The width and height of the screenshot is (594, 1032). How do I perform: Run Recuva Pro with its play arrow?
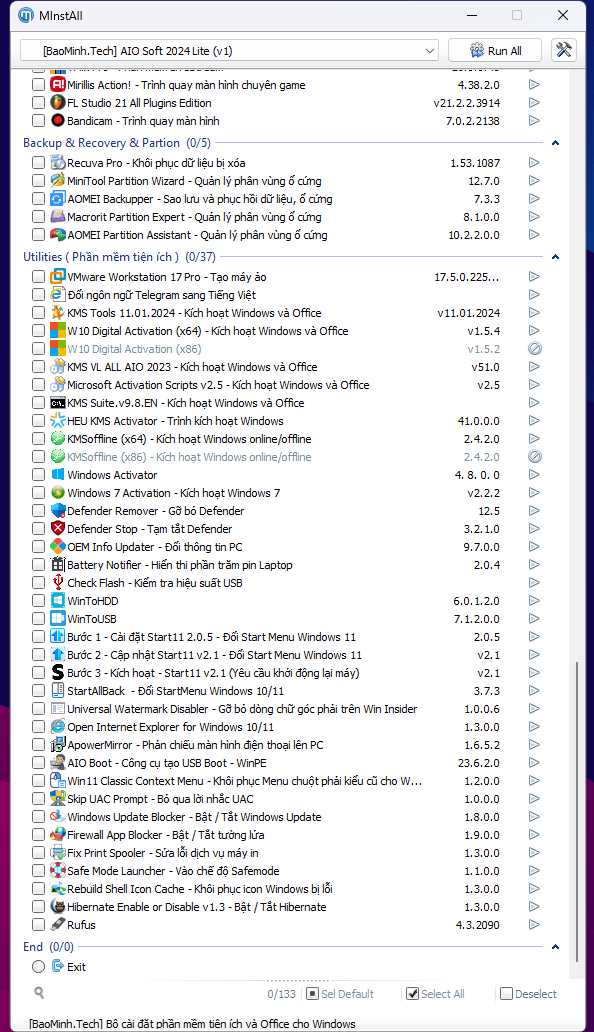(534, 163)
